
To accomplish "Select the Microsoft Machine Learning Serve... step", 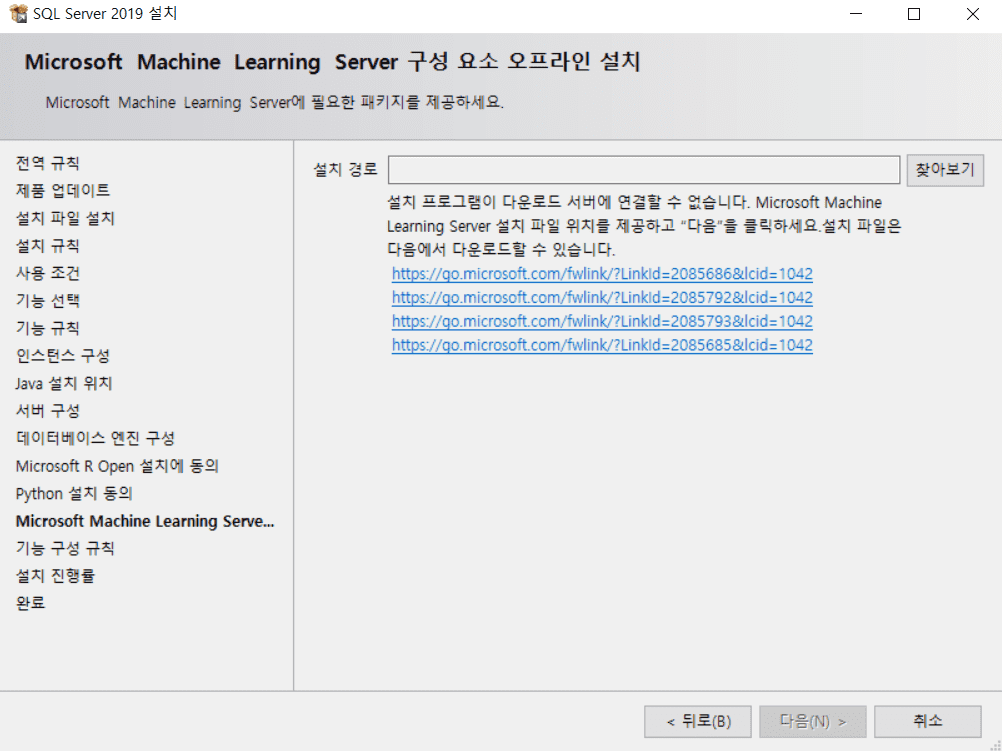I will (x=145, y=521).
